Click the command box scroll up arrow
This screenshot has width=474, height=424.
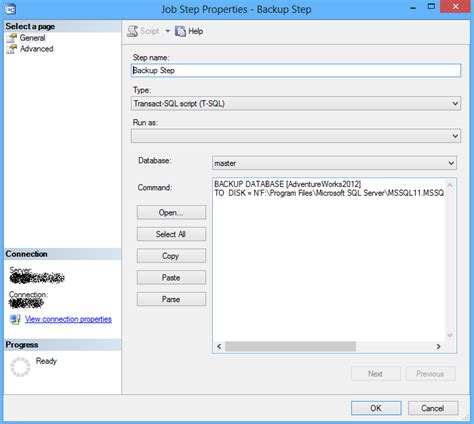point(450,185)
